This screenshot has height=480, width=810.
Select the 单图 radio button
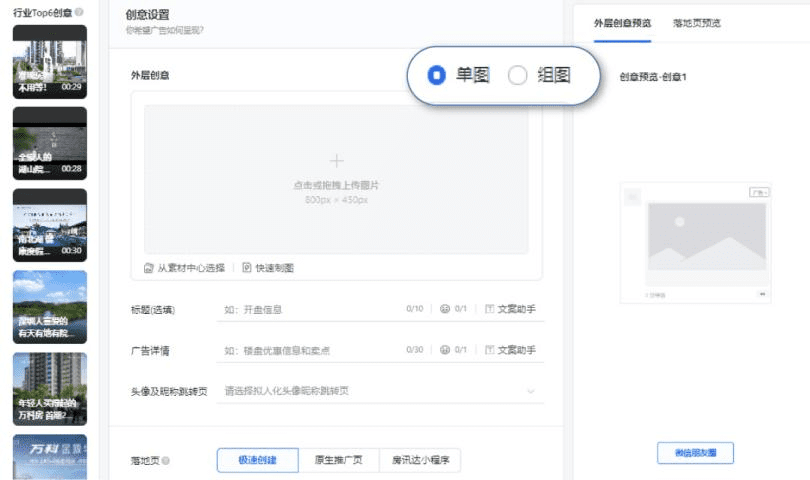pos(437,75)
